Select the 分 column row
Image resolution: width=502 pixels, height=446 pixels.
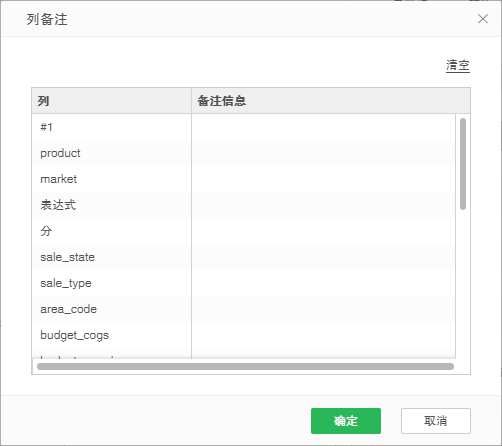coord(112,231)
